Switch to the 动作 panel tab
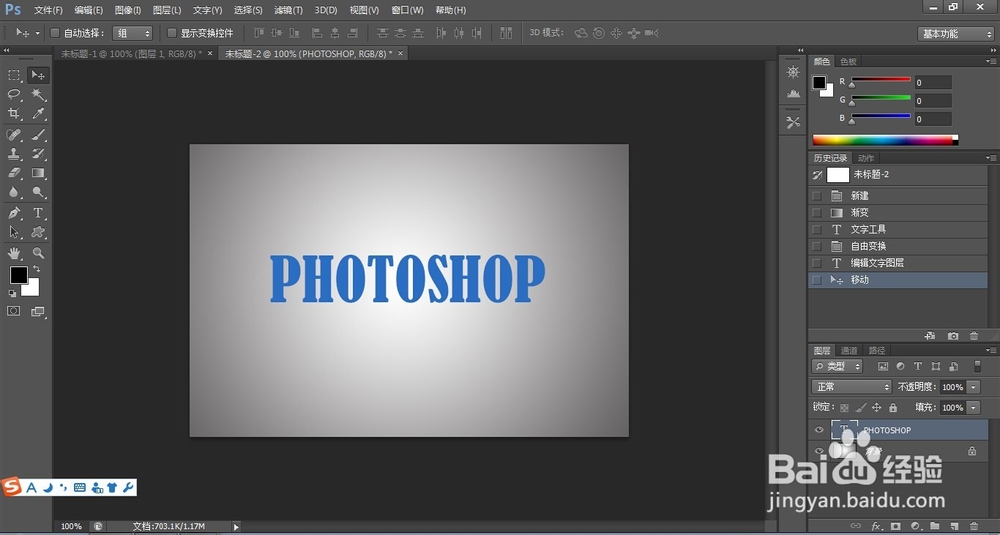The width and height of the screenshot is (1000, 535). (x=865, y=158)
